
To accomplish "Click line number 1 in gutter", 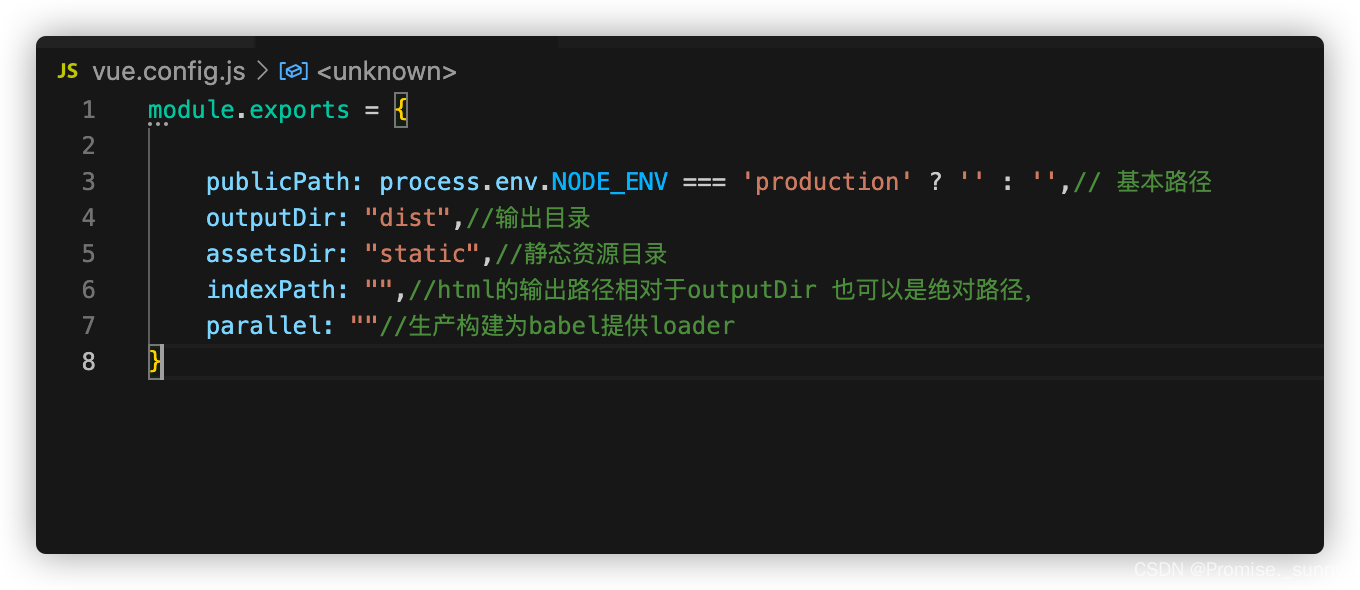I will tap(89, 110).
